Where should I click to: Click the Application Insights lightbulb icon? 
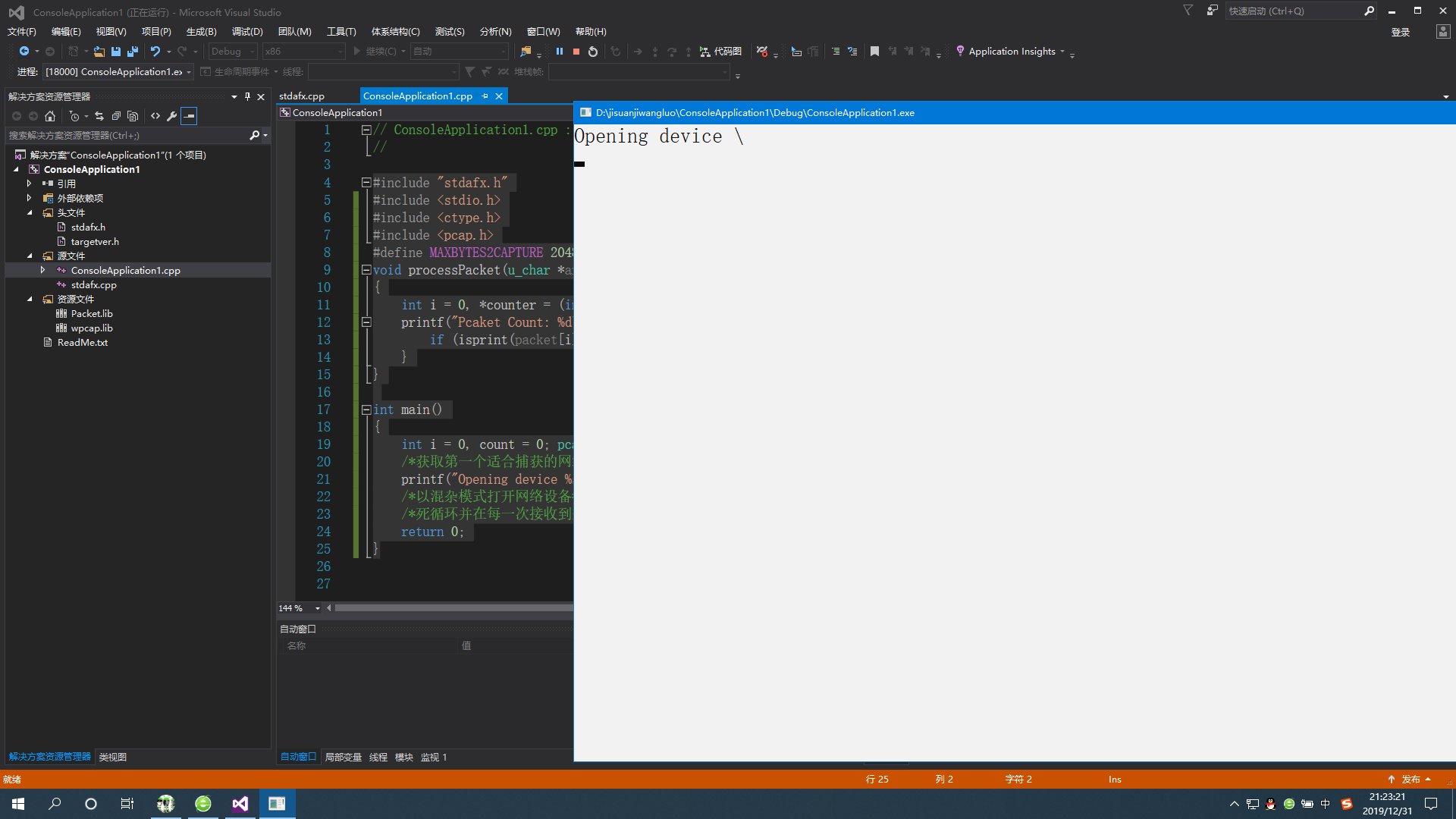point(960,51)
